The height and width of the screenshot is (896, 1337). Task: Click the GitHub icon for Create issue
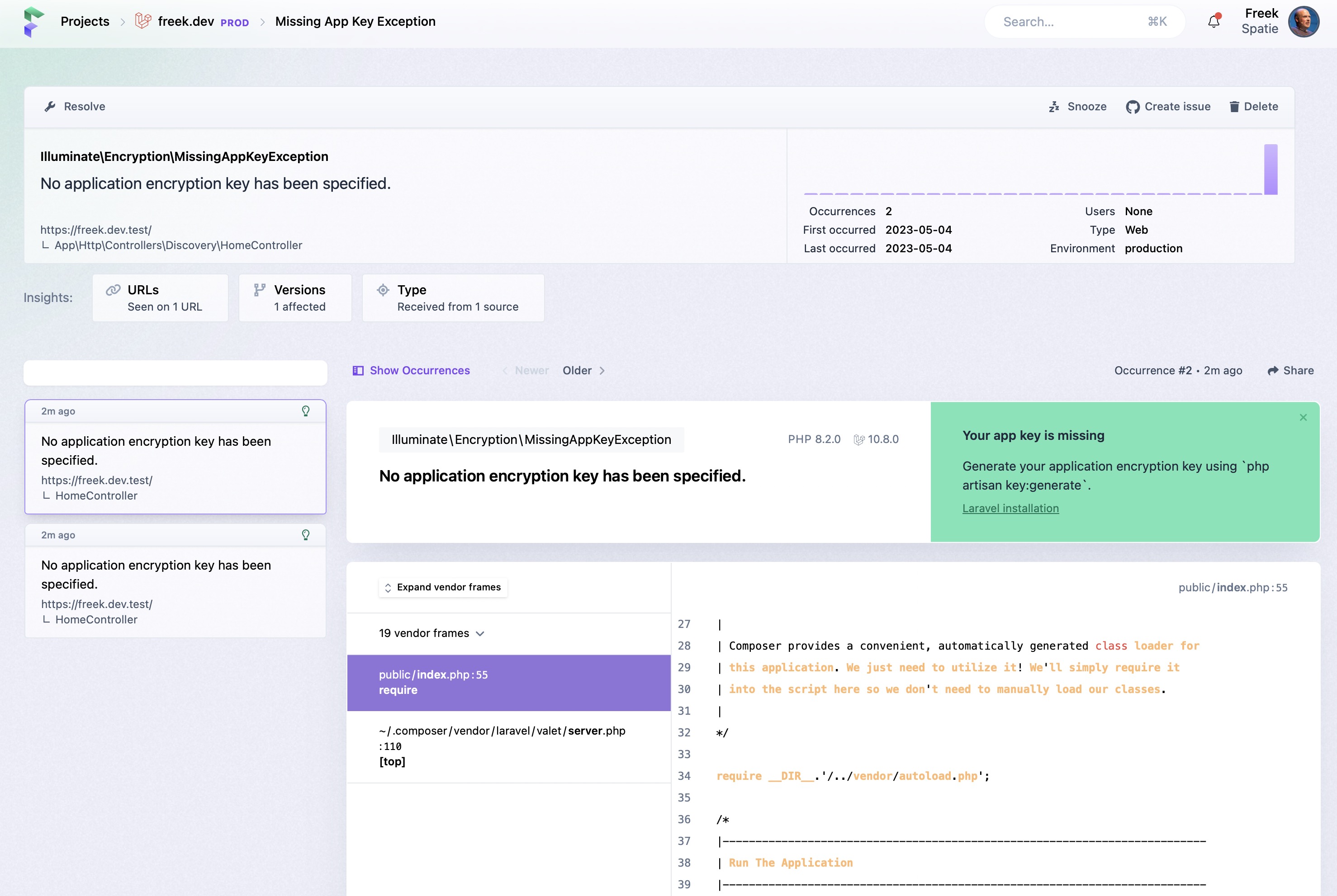(1133, 107)
